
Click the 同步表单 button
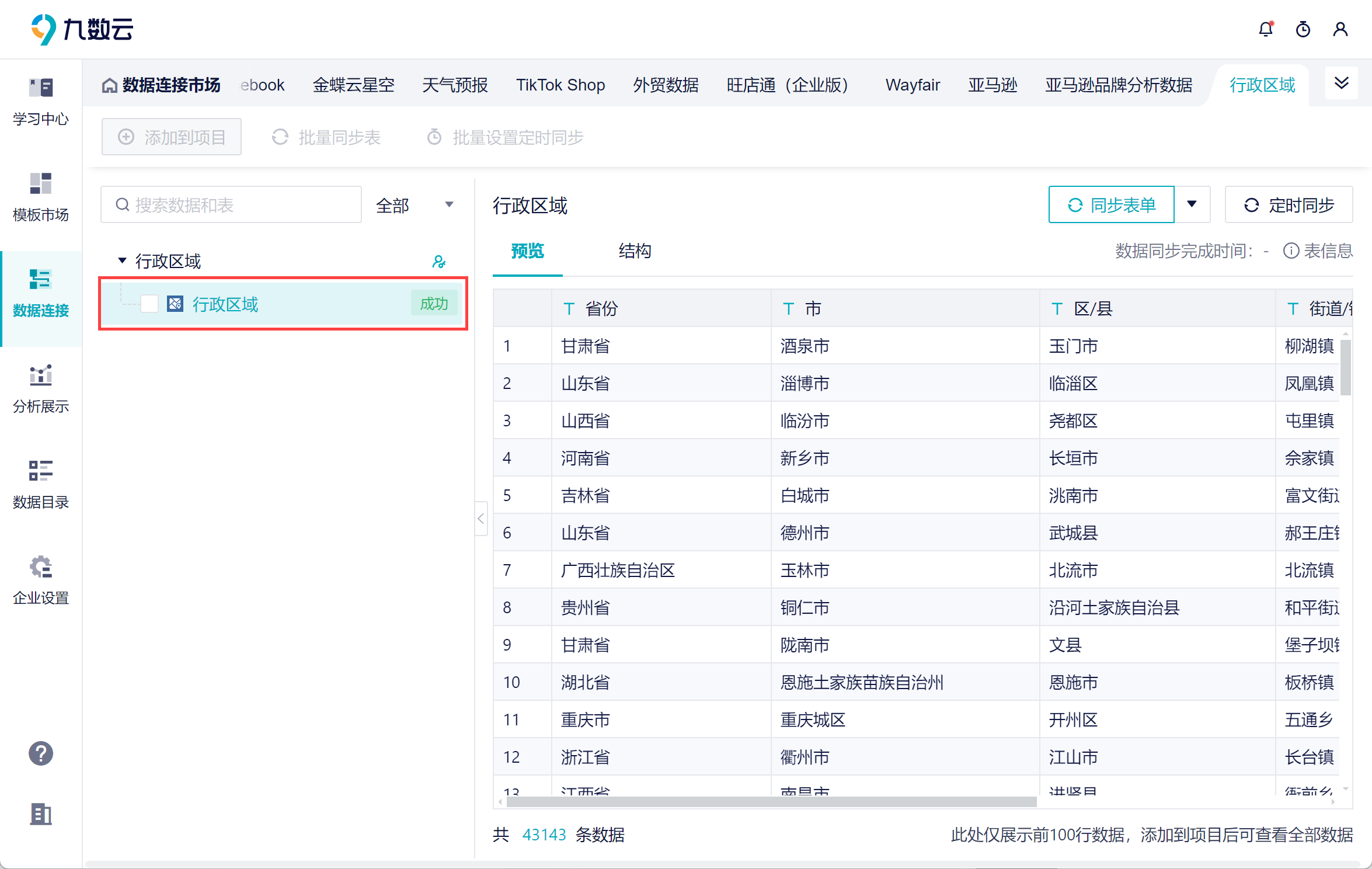click(1111, 205)
